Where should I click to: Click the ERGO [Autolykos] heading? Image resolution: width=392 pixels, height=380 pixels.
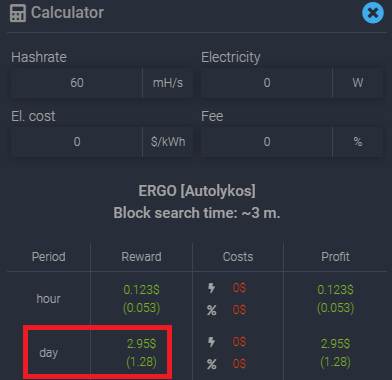pos(197,191)
